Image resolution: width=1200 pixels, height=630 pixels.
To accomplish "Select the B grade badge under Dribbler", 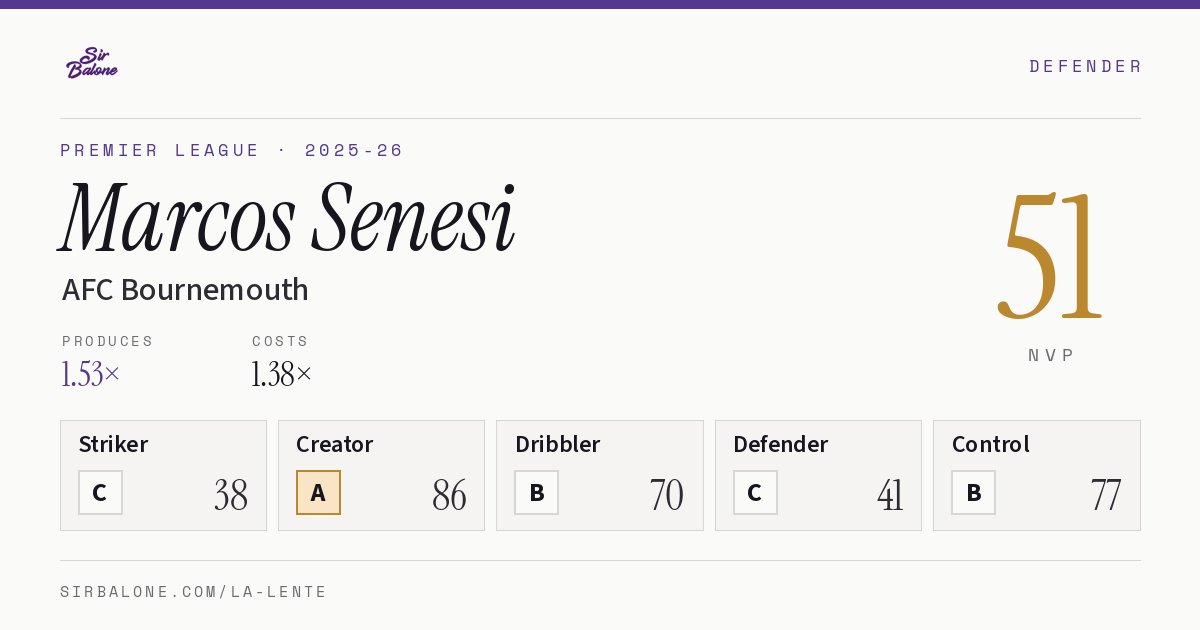I will 536,492.
